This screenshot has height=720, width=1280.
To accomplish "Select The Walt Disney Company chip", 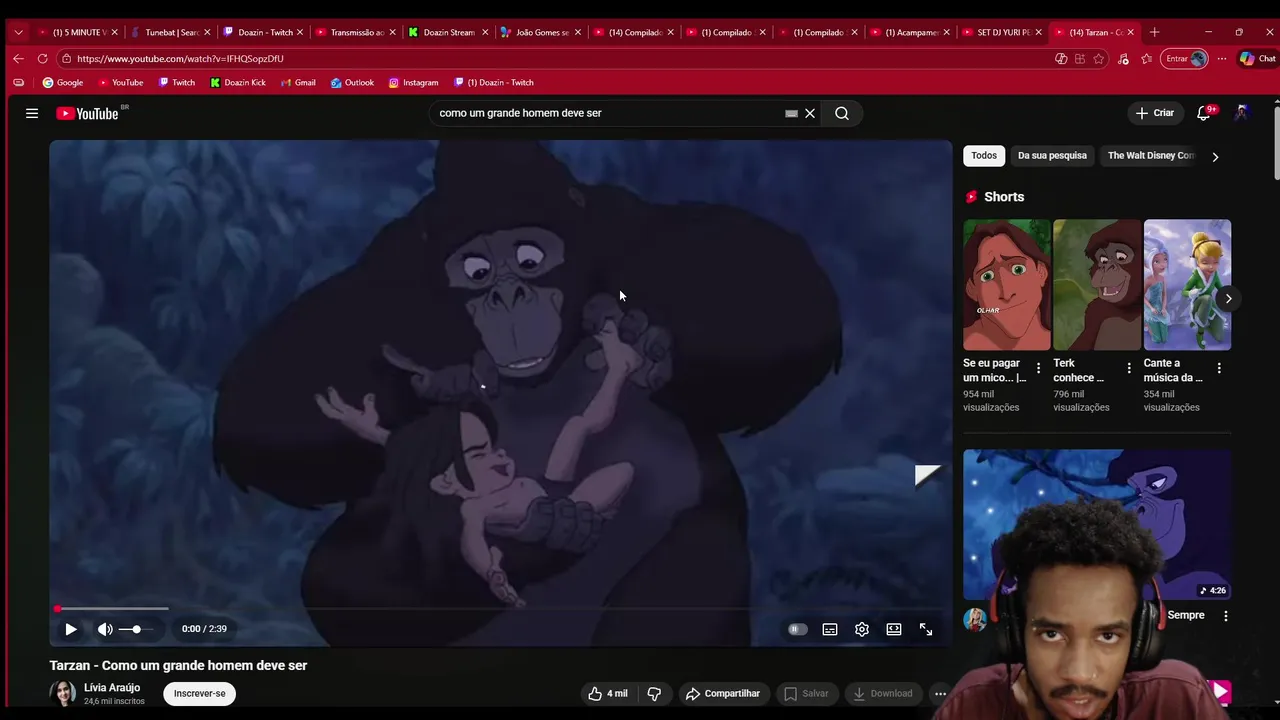I will [x=1150, y=156].
